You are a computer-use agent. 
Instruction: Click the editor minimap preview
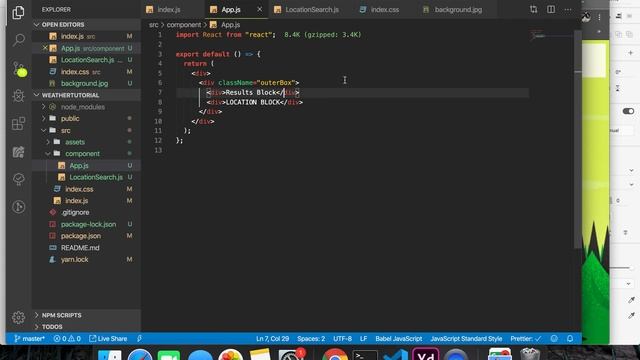point(551,37)
